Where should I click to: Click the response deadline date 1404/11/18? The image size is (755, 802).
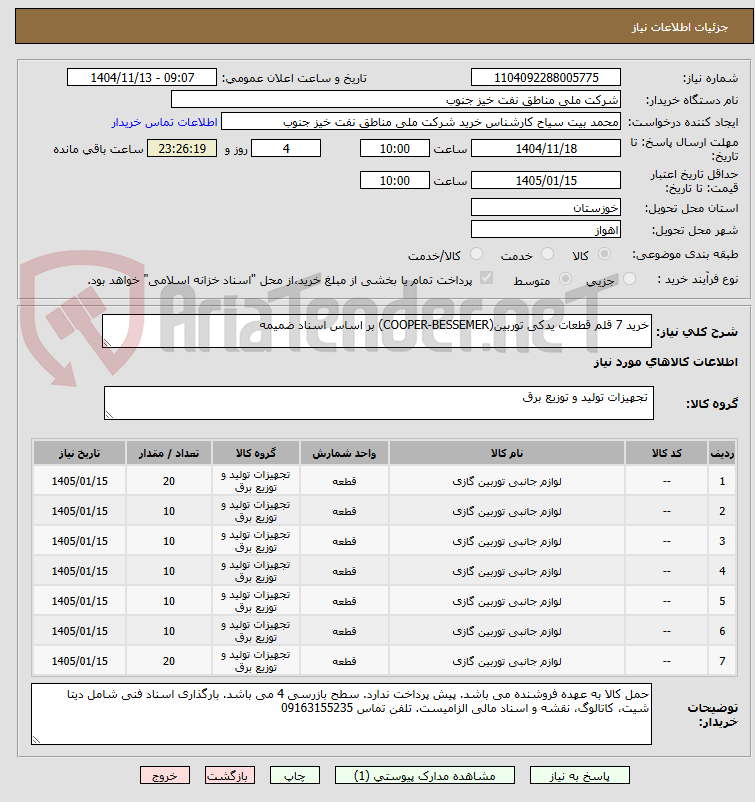click(546, 148)
